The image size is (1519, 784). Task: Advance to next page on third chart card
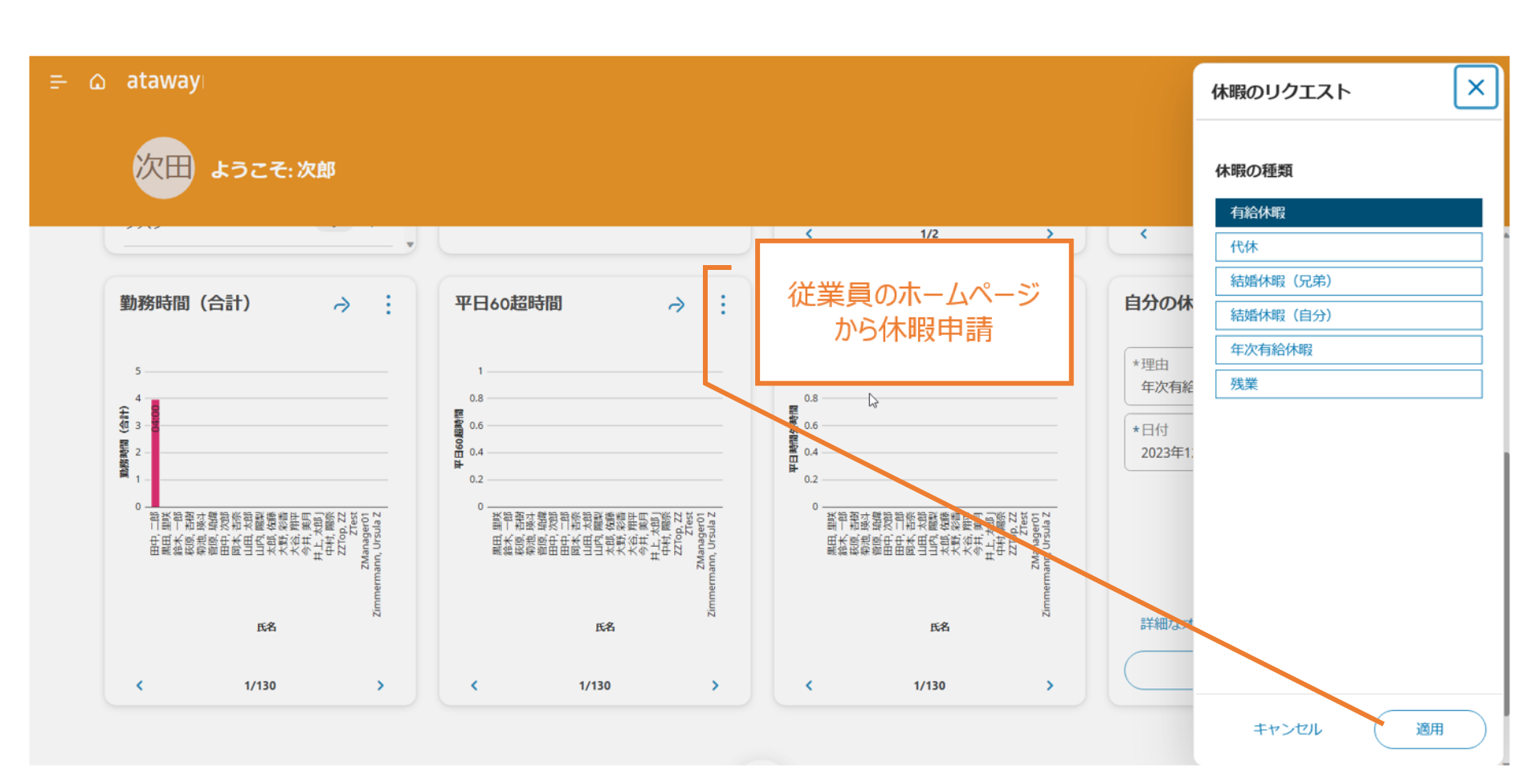coord(1049,685)
